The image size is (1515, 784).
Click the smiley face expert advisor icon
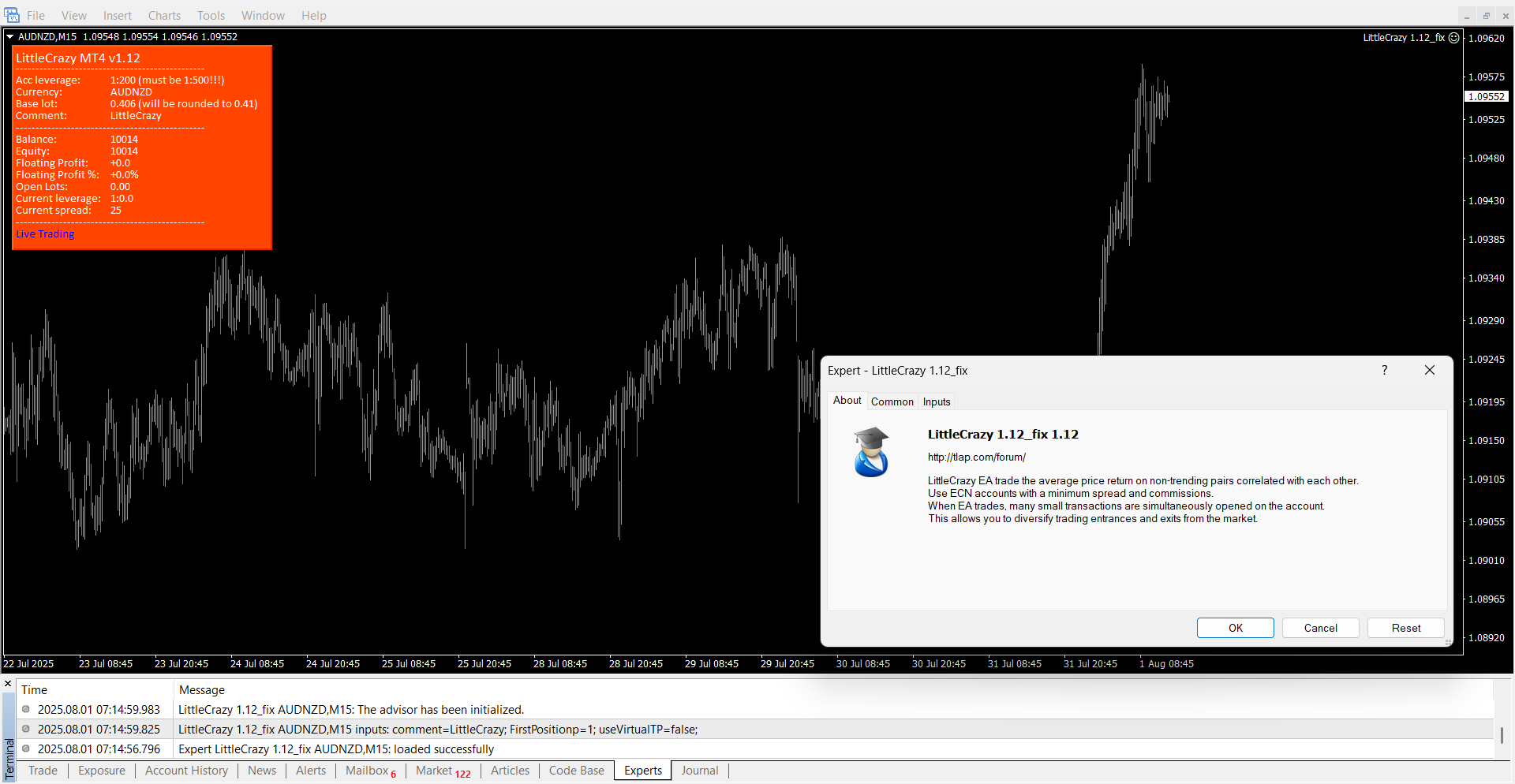tap(1453, 38)
